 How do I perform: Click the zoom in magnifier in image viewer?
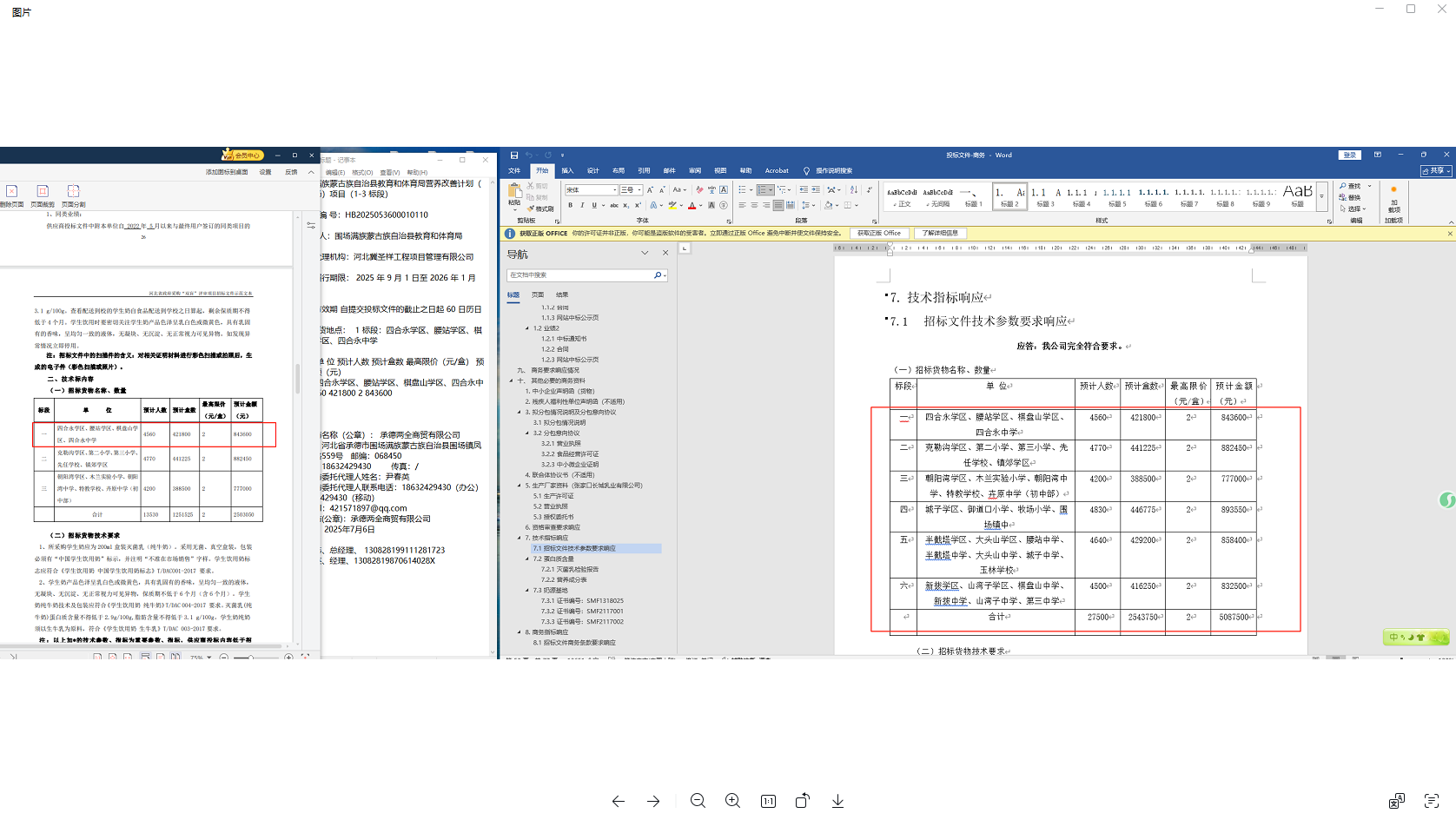point(732,801)
